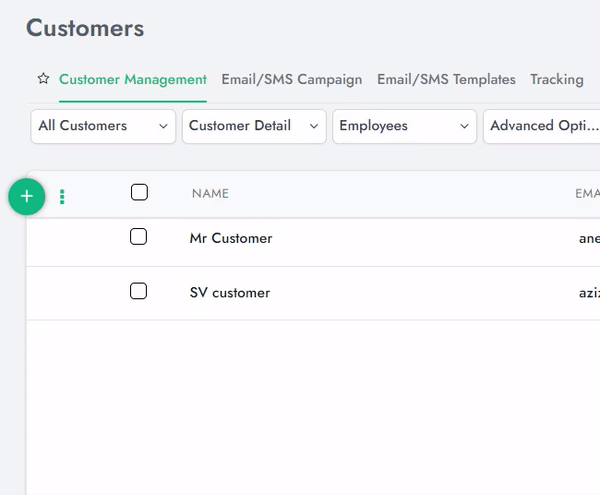Switch to the Customer Management tab

coord(132,79)
